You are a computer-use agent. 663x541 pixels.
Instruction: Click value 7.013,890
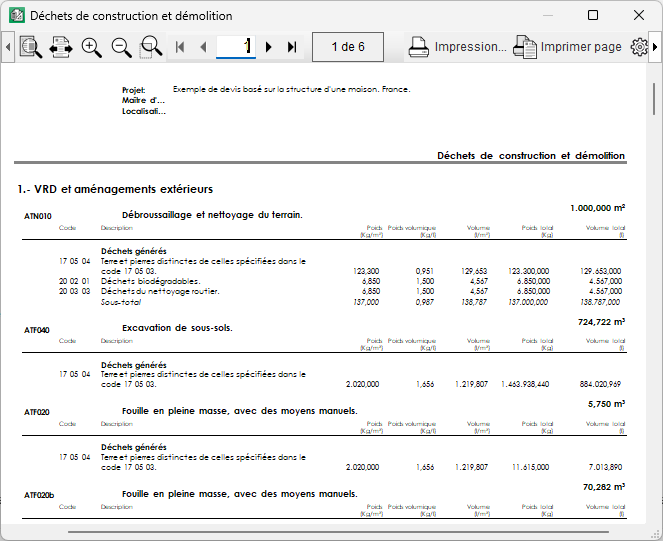605,467
